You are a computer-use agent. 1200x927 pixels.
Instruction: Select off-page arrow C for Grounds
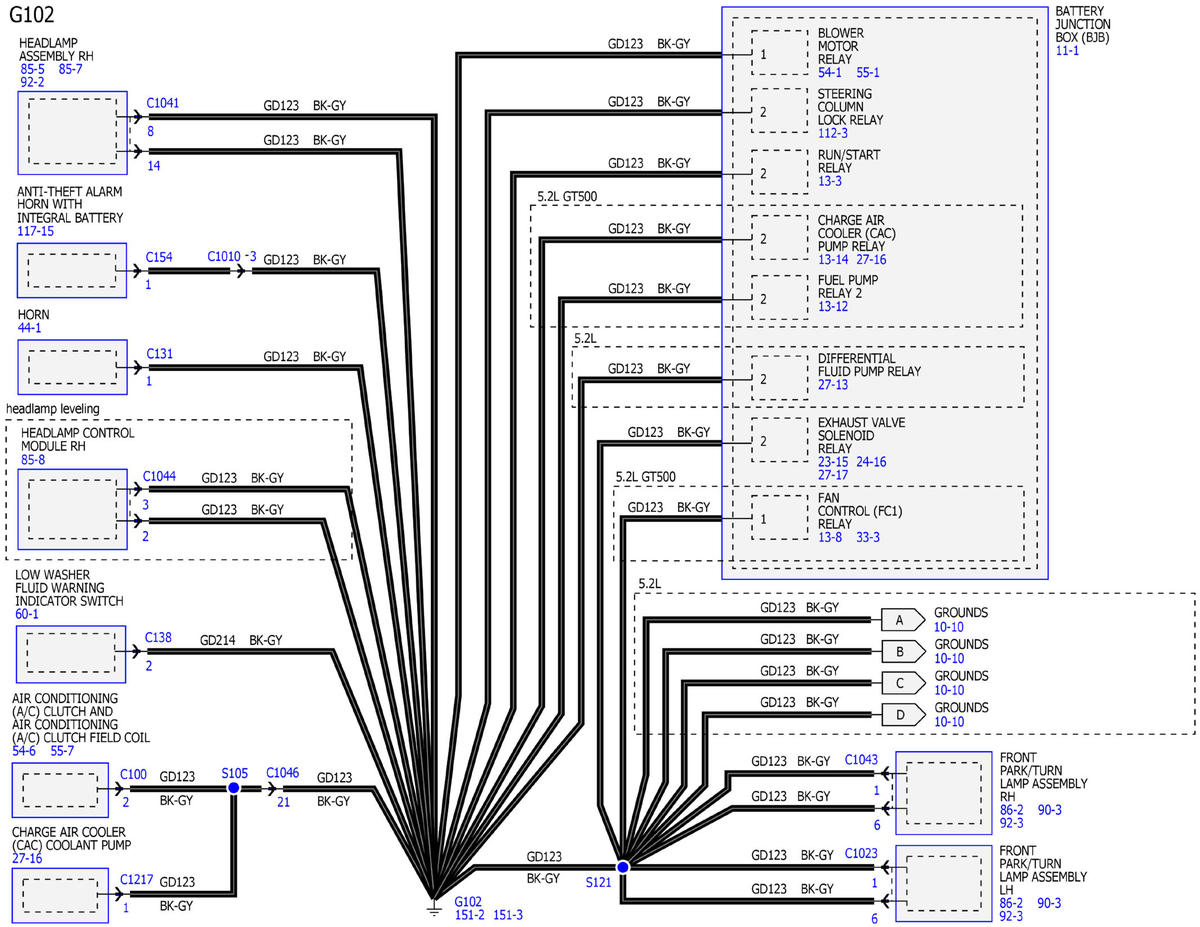point(902,683)
